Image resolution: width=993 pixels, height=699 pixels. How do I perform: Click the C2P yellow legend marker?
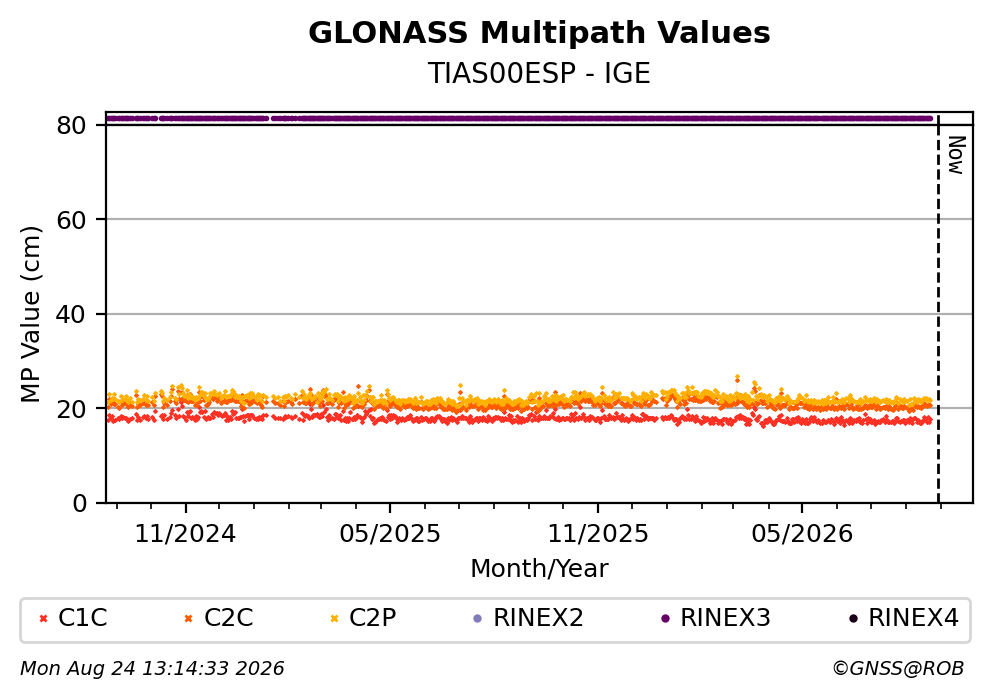pos(334,619)
